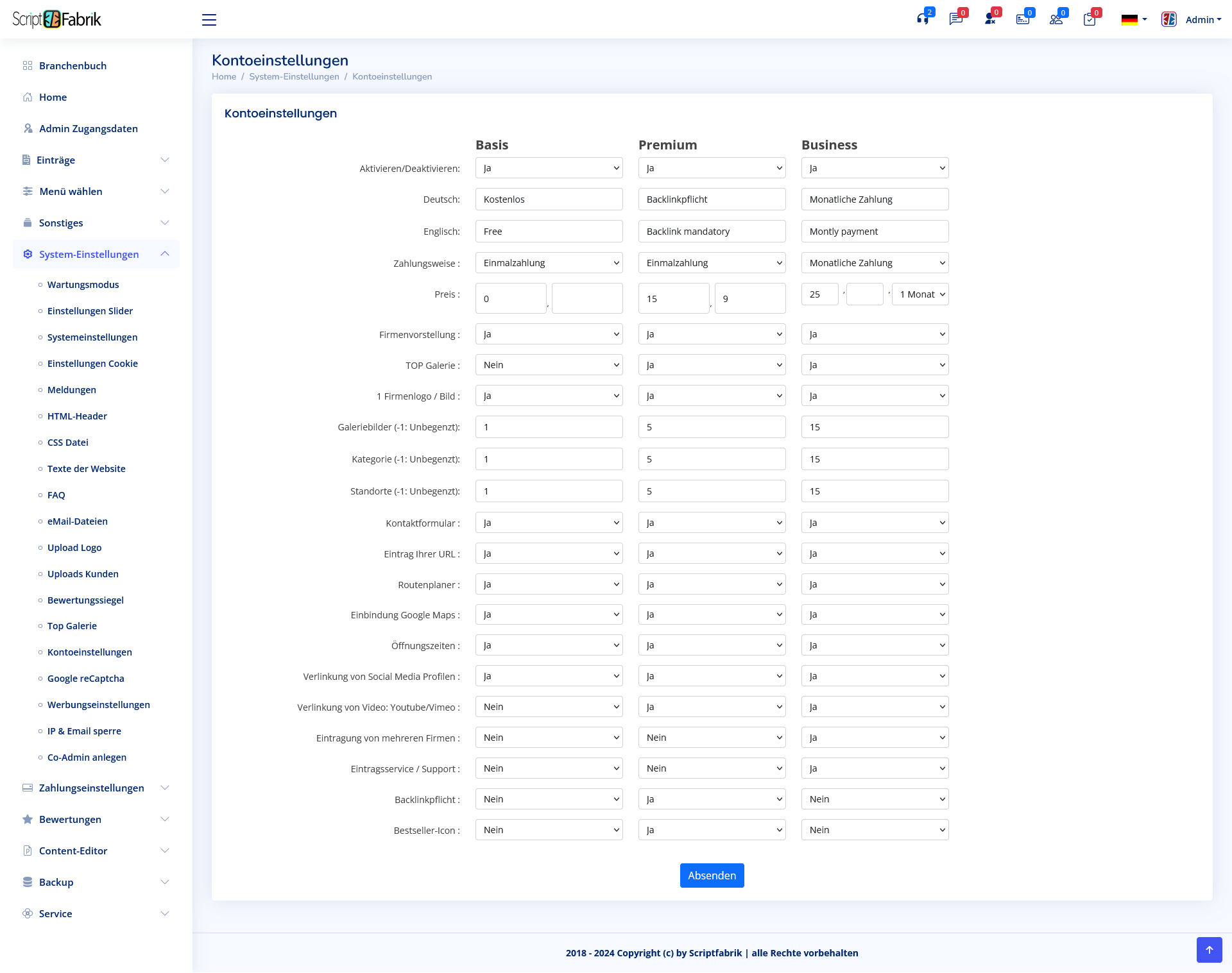Click the Admin Zugangsdaten user icon
Screen dimensions: 1232x973
(x=28, y=128)
